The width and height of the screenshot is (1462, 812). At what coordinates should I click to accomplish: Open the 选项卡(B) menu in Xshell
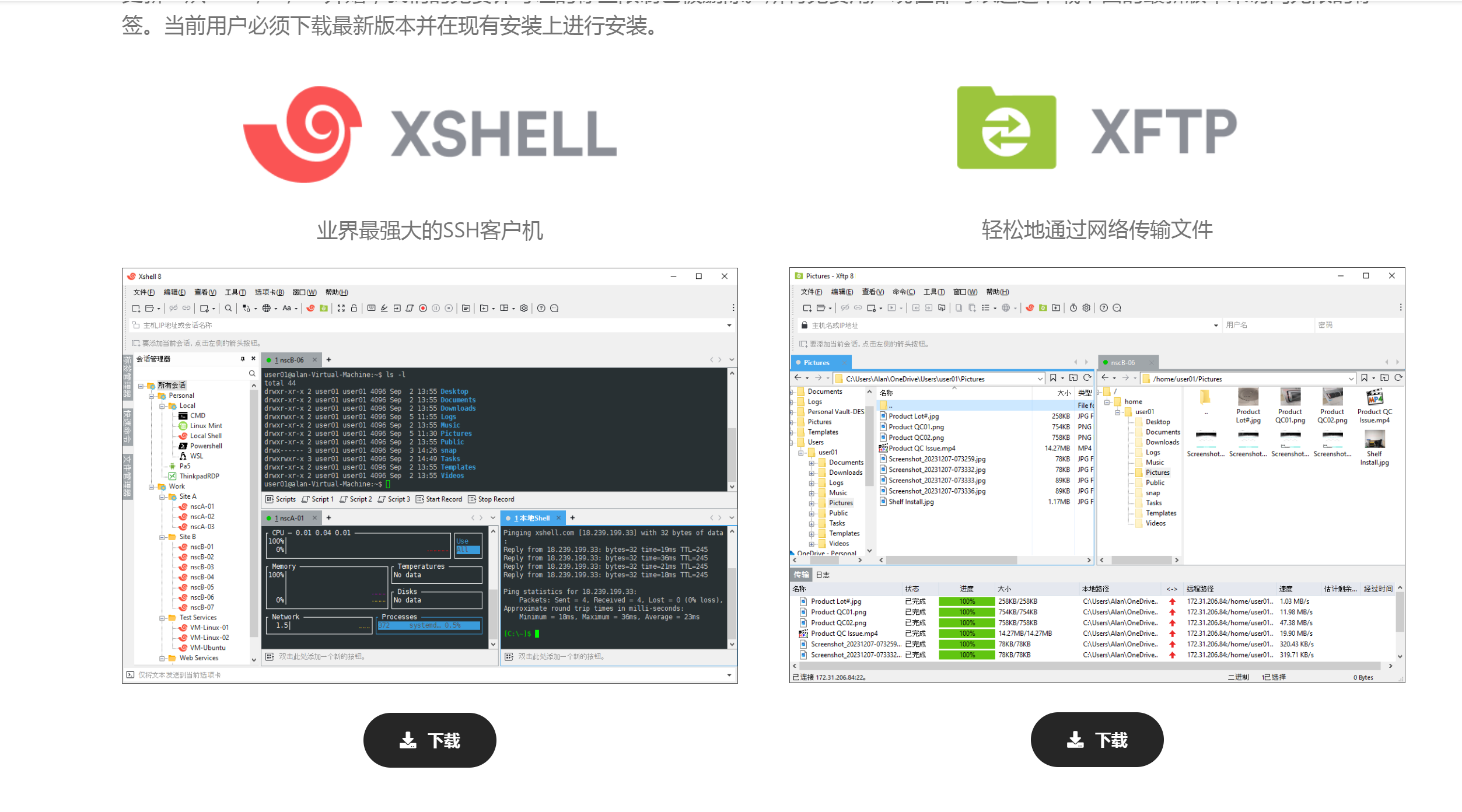pyautogui.click(x=269, y=292)
